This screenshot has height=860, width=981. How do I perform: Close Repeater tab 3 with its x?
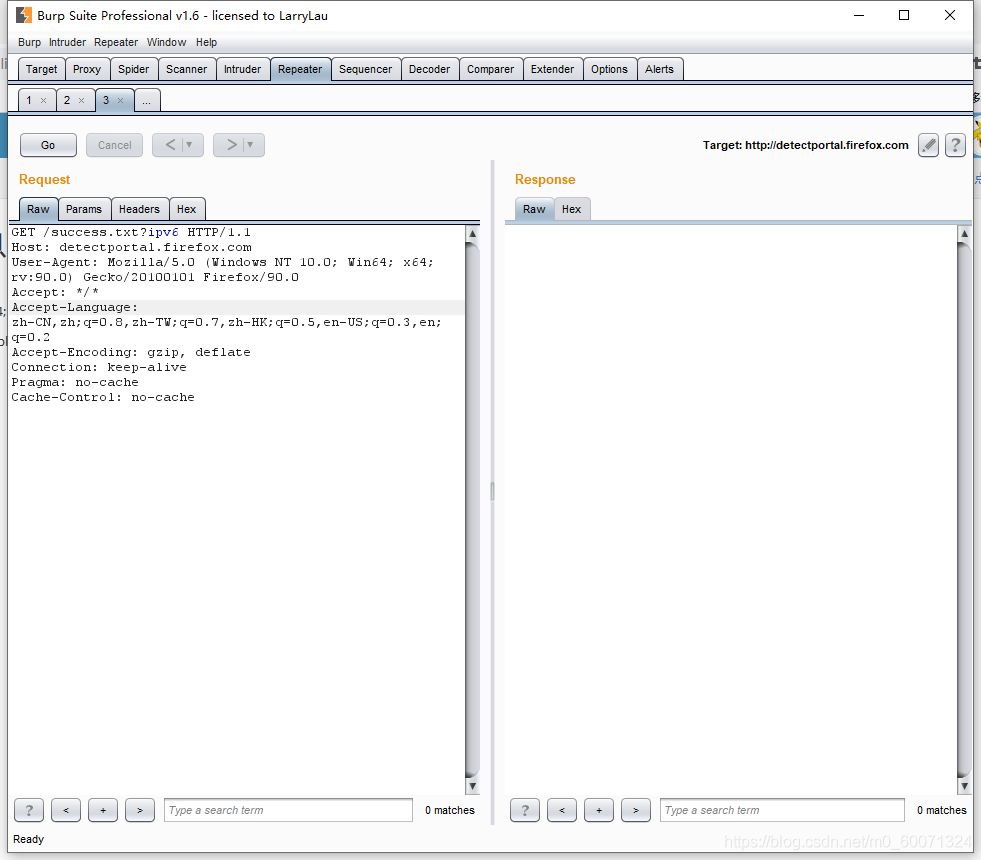coord(121,101)
